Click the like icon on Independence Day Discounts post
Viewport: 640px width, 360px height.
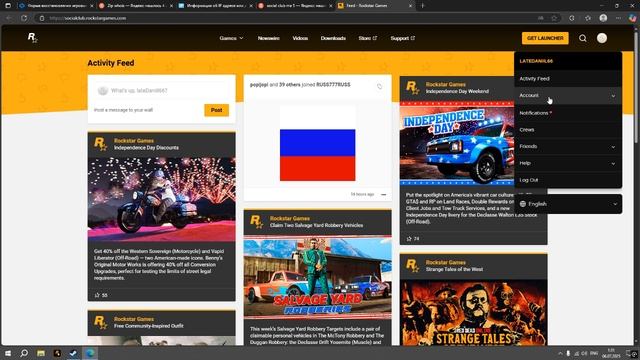click(x=97, y=295)
